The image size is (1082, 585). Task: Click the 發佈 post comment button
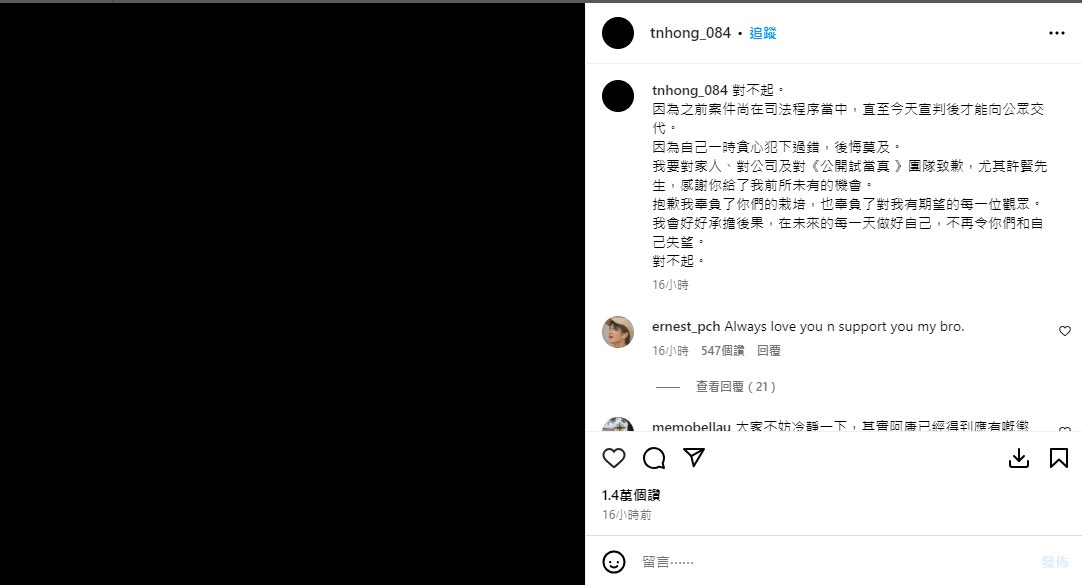[x=1054, y=562]
